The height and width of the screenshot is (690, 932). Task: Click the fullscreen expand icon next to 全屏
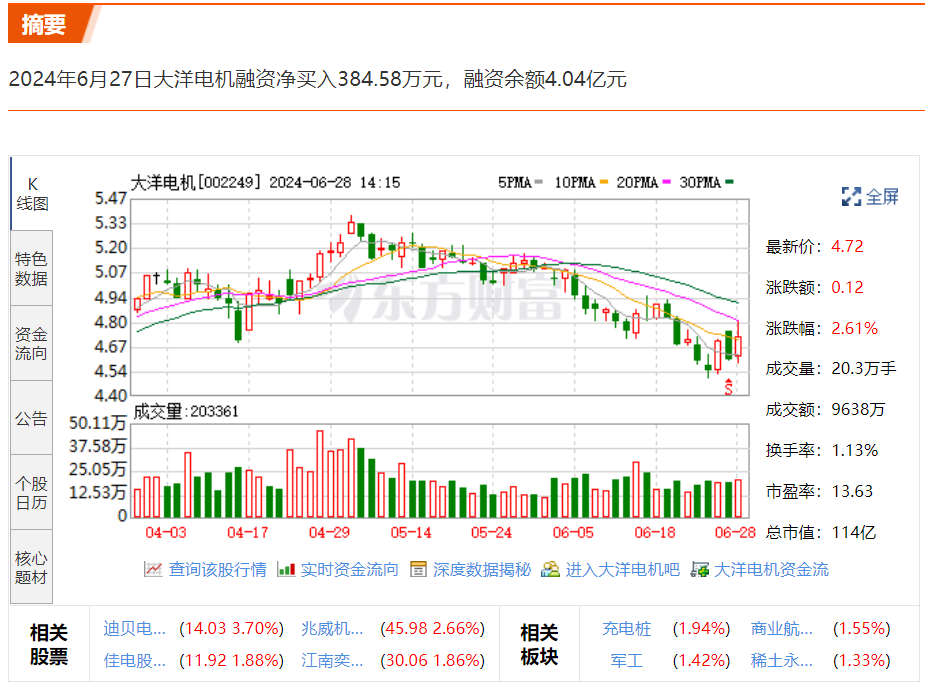tap(851, 197)
